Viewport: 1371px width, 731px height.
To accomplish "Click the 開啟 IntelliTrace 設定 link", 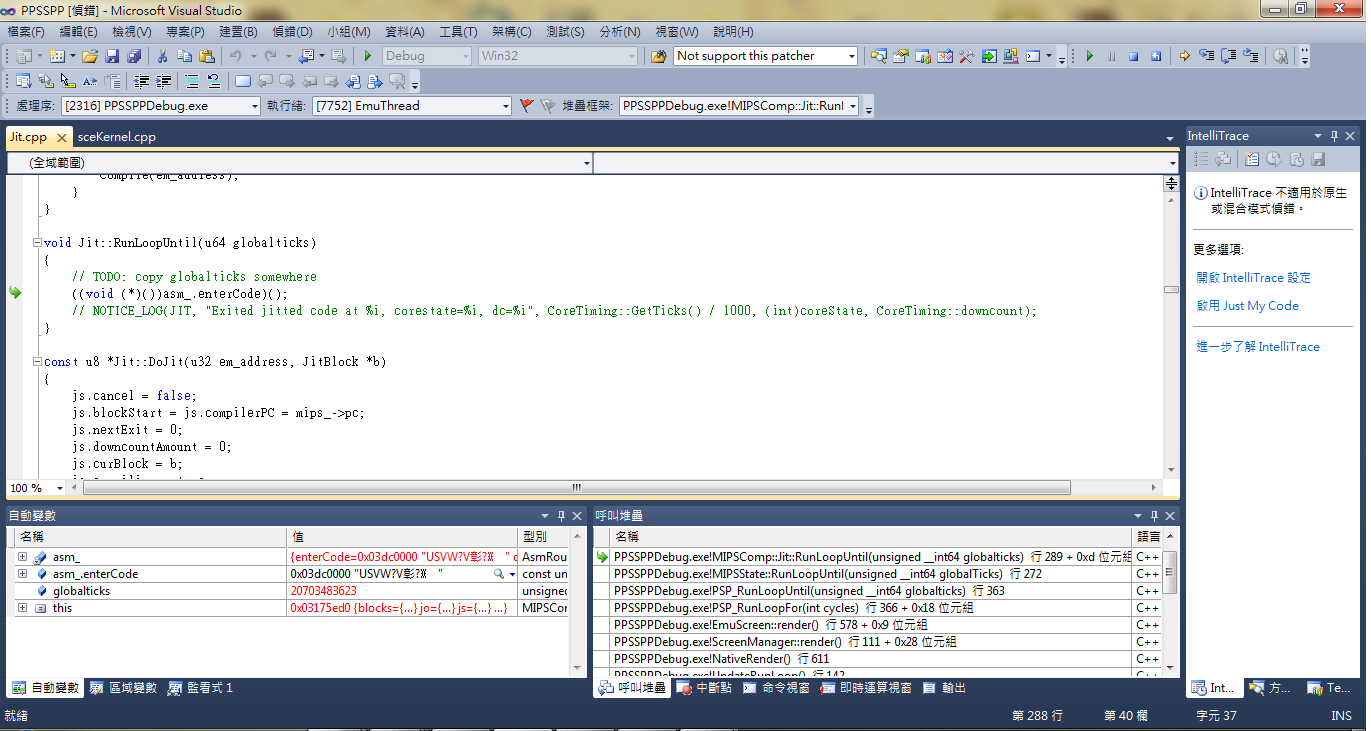I will pos(1253,278).
